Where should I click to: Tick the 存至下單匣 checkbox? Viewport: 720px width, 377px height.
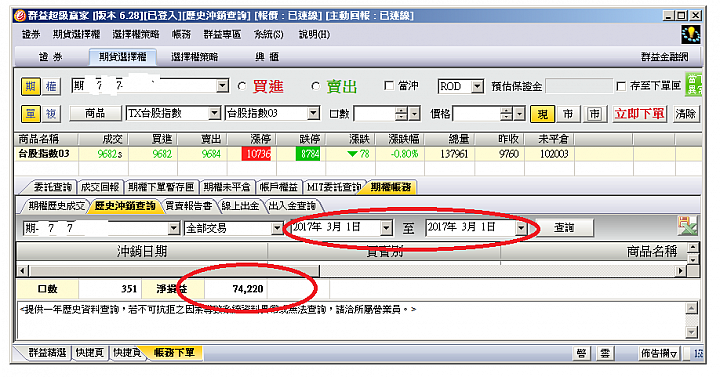pos(621,86)
